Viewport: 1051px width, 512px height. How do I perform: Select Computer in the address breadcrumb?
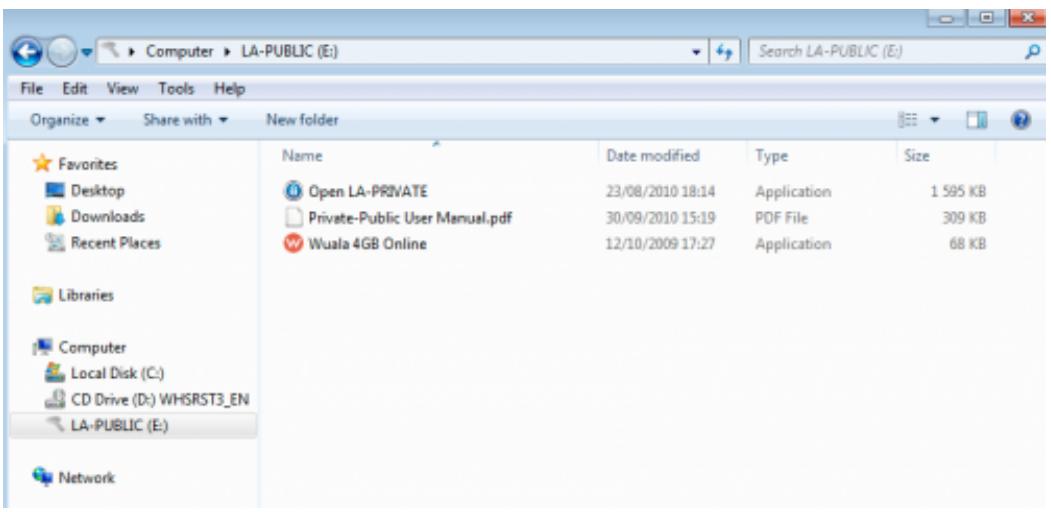click(180, 51)
